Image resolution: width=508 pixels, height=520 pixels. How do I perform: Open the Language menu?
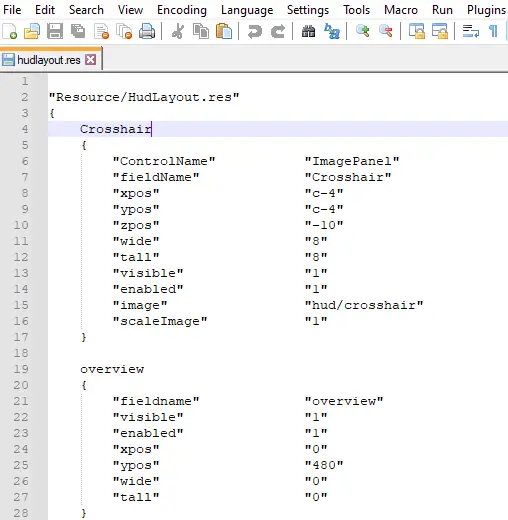point(247,10)
